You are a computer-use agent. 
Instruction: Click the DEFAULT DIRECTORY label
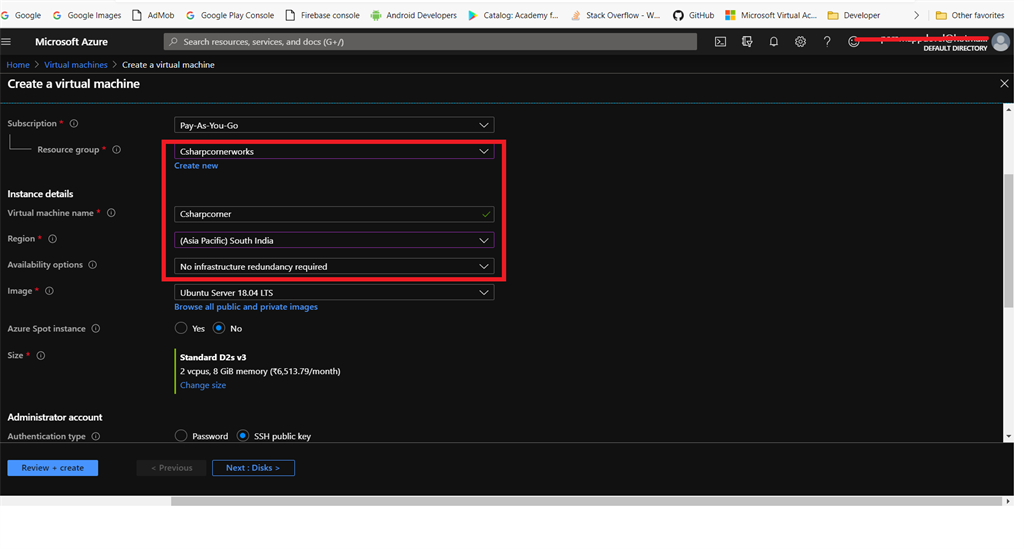(955, 48)
